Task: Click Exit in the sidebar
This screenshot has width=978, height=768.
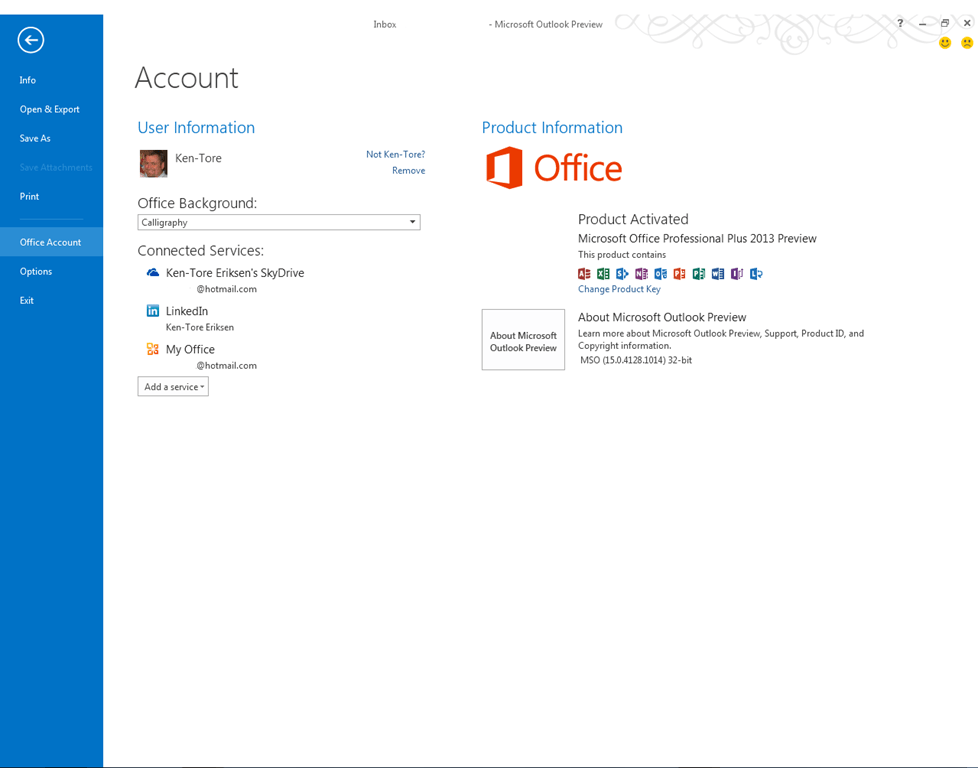Action: coord(27,301)
